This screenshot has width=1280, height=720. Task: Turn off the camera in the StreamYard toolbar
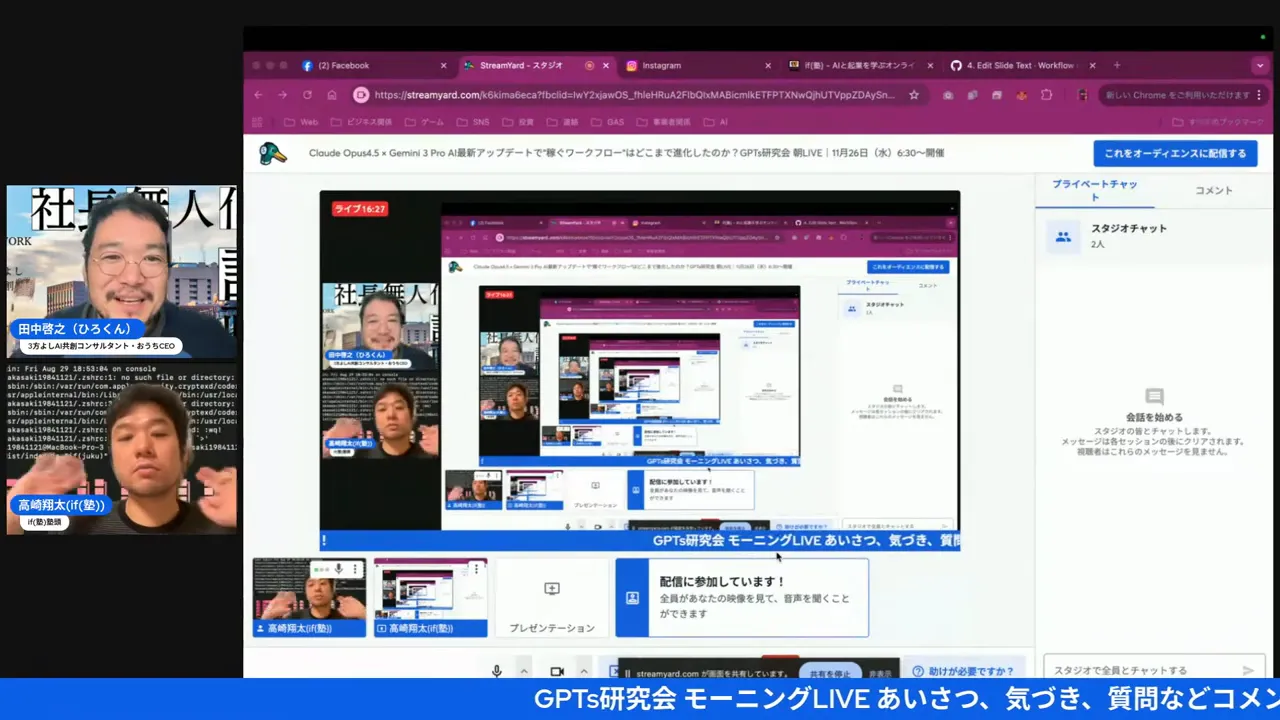[557, 670]
